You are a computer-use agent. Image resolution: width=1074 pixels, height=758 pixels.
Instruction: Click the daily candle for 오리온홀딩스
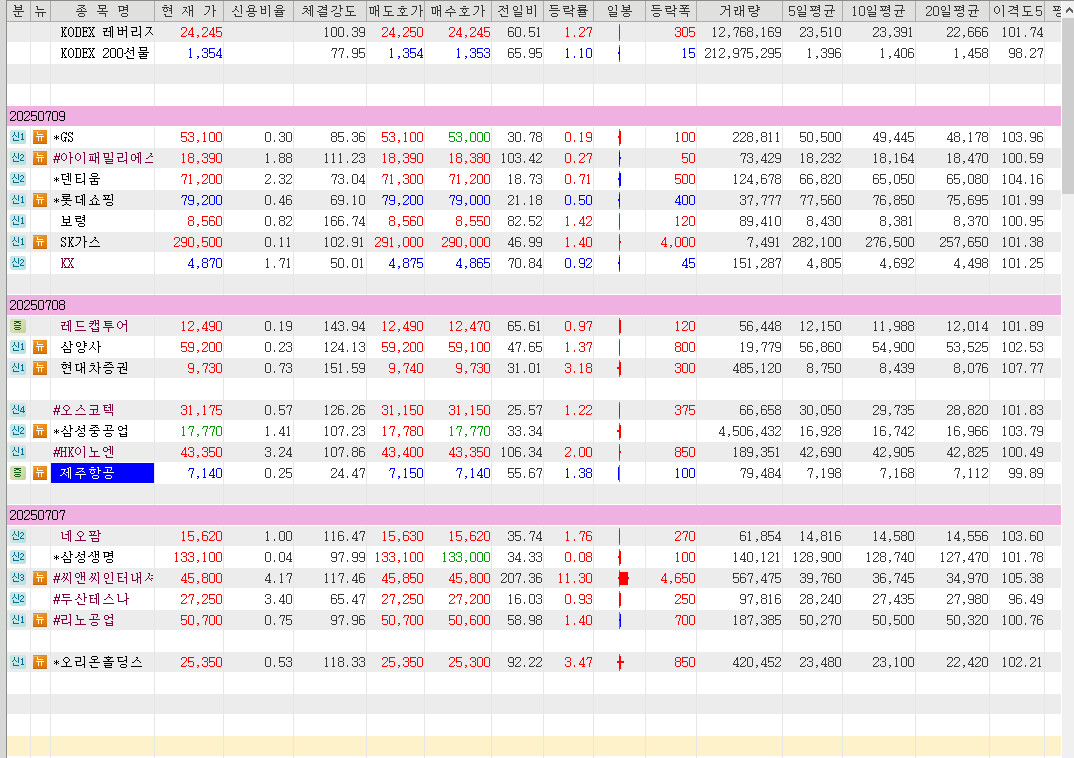click(620, 662)
